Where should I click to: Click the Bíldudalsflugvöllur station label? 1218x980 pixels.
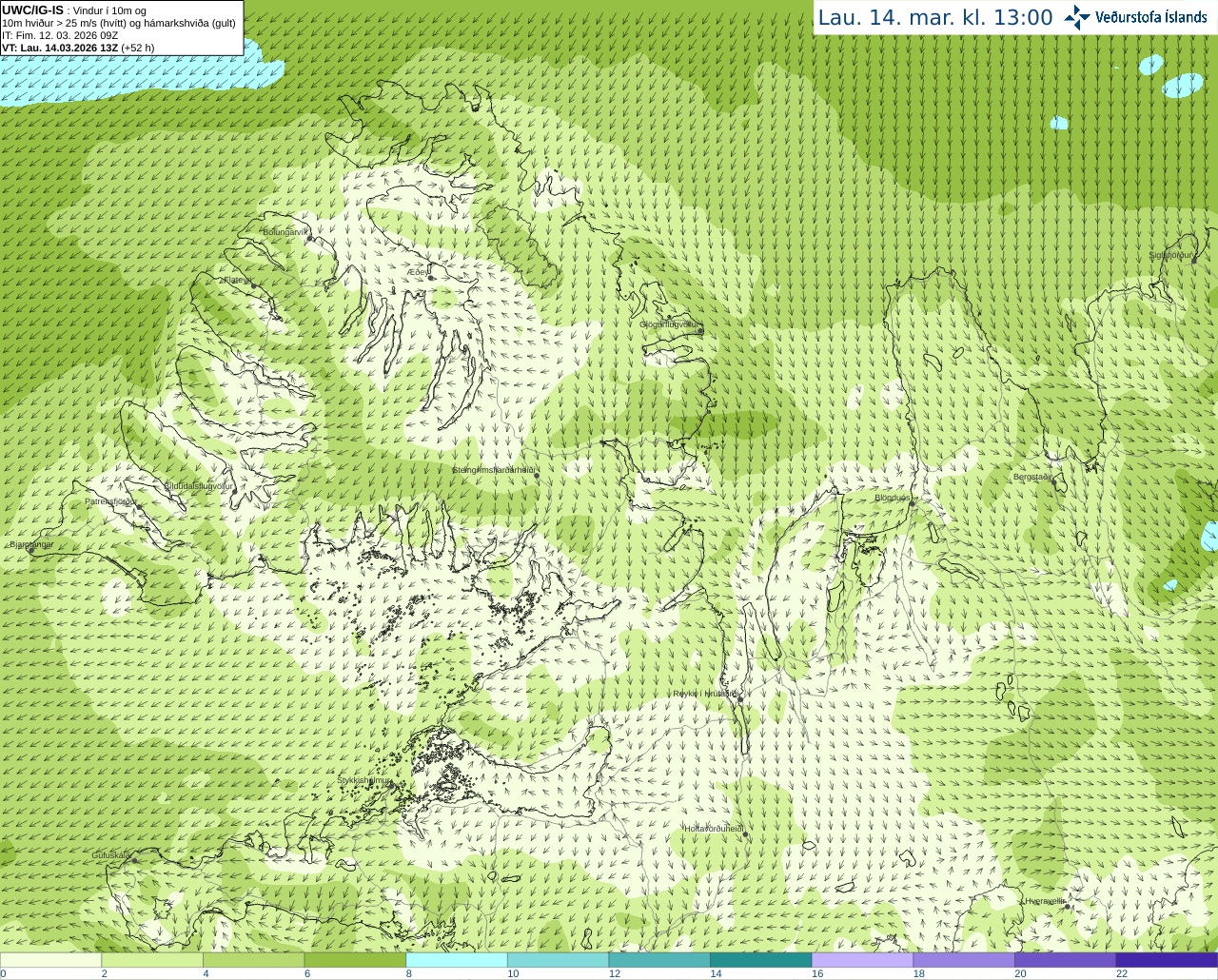[198, 486]
